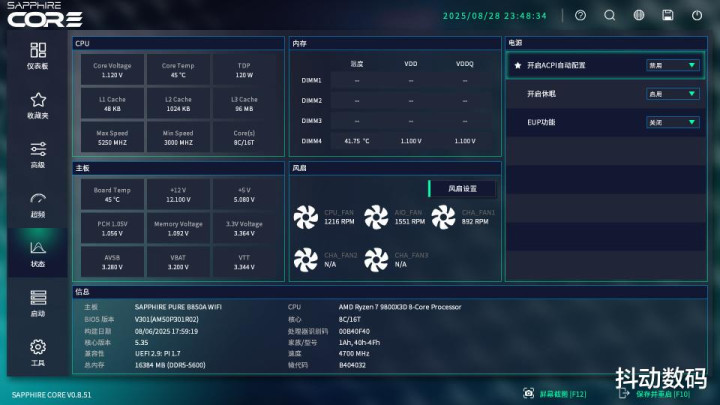Click the 4700 MHz speed value
720x405 pixels.
pyautogui.click(x=354, y=354)
